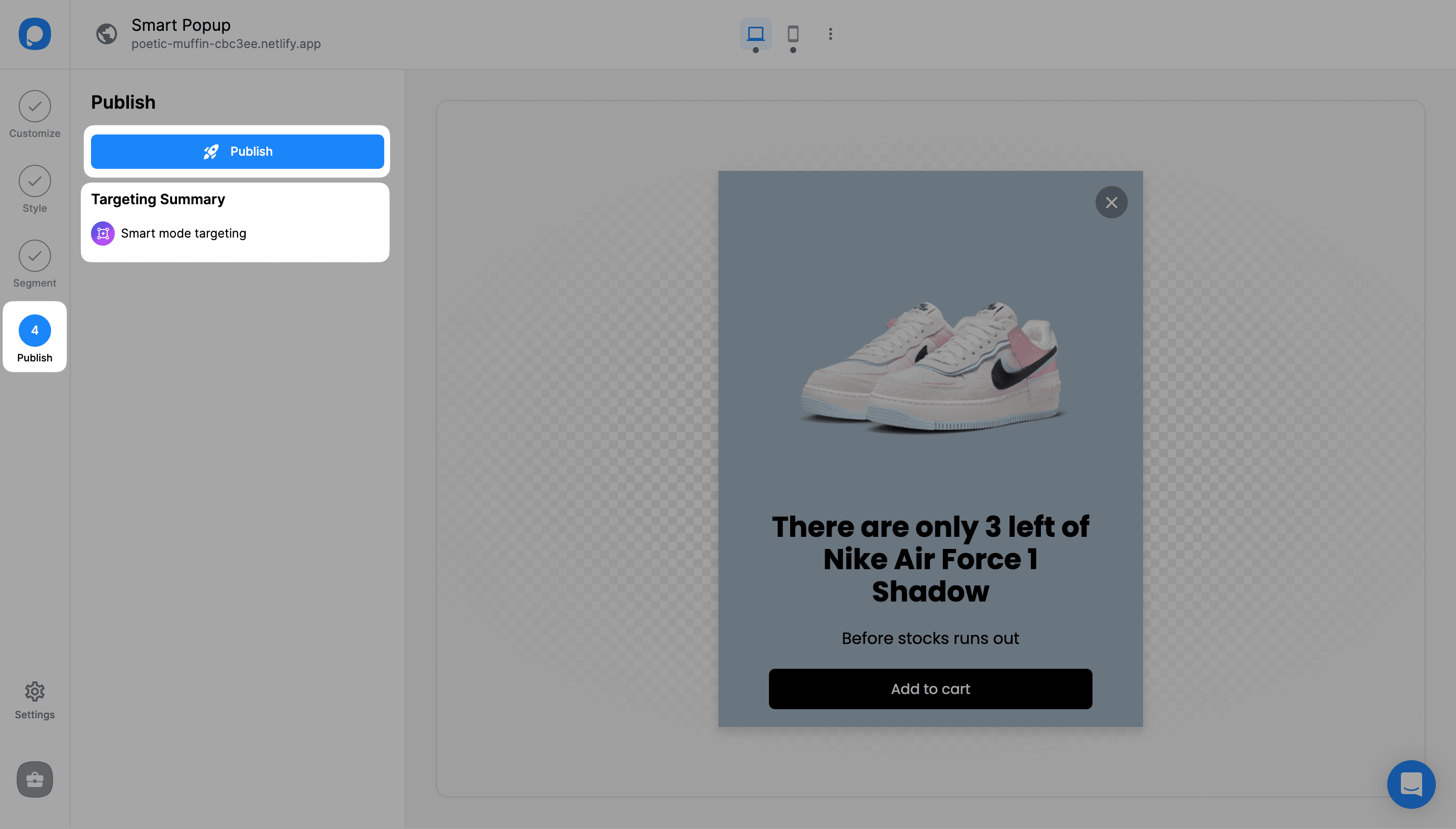The height and width of the screenshot is (829, 1456).
Task: Open the Customize step in the sidebar
Action: [34, 114]
